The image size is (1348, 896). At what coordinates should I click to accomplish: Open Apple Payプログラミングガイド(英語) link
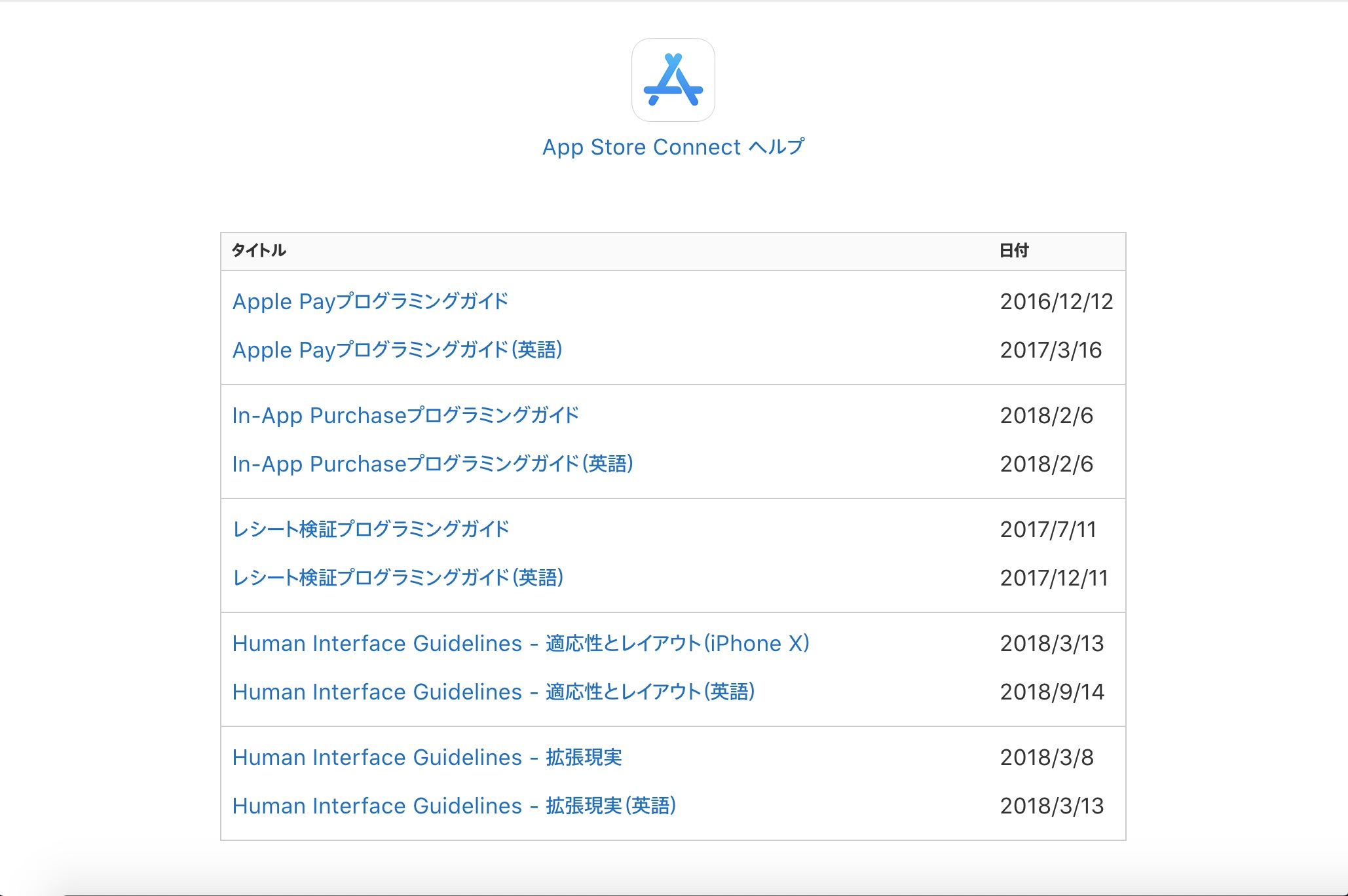397,350
